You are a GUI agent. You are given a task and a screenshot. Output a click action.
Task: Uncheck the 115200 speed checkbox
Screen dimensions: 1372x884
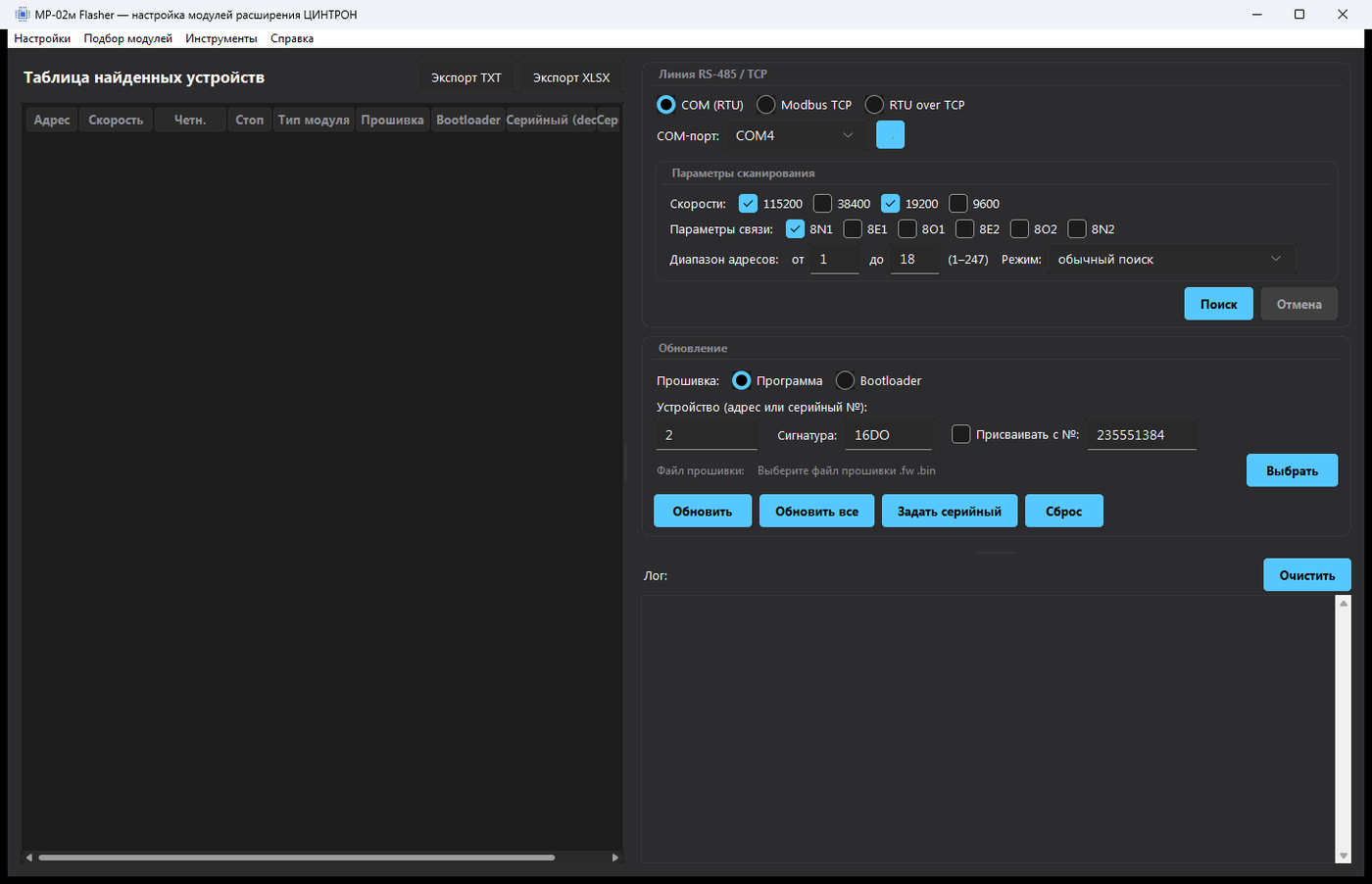tap(748, 204)
